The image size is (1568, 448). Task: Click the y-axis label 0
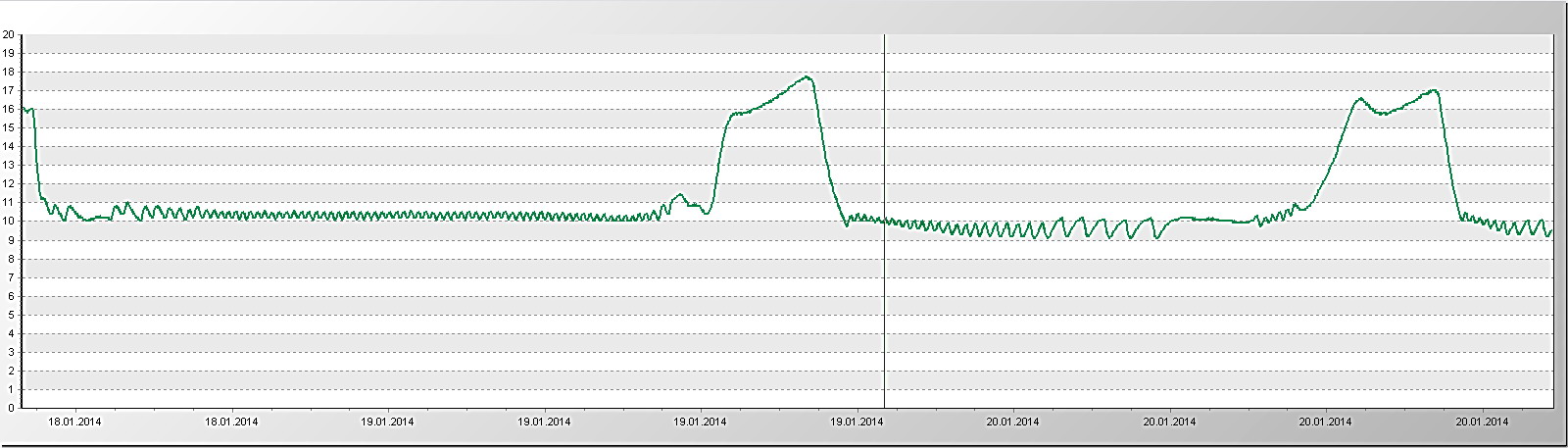point(10,408)
